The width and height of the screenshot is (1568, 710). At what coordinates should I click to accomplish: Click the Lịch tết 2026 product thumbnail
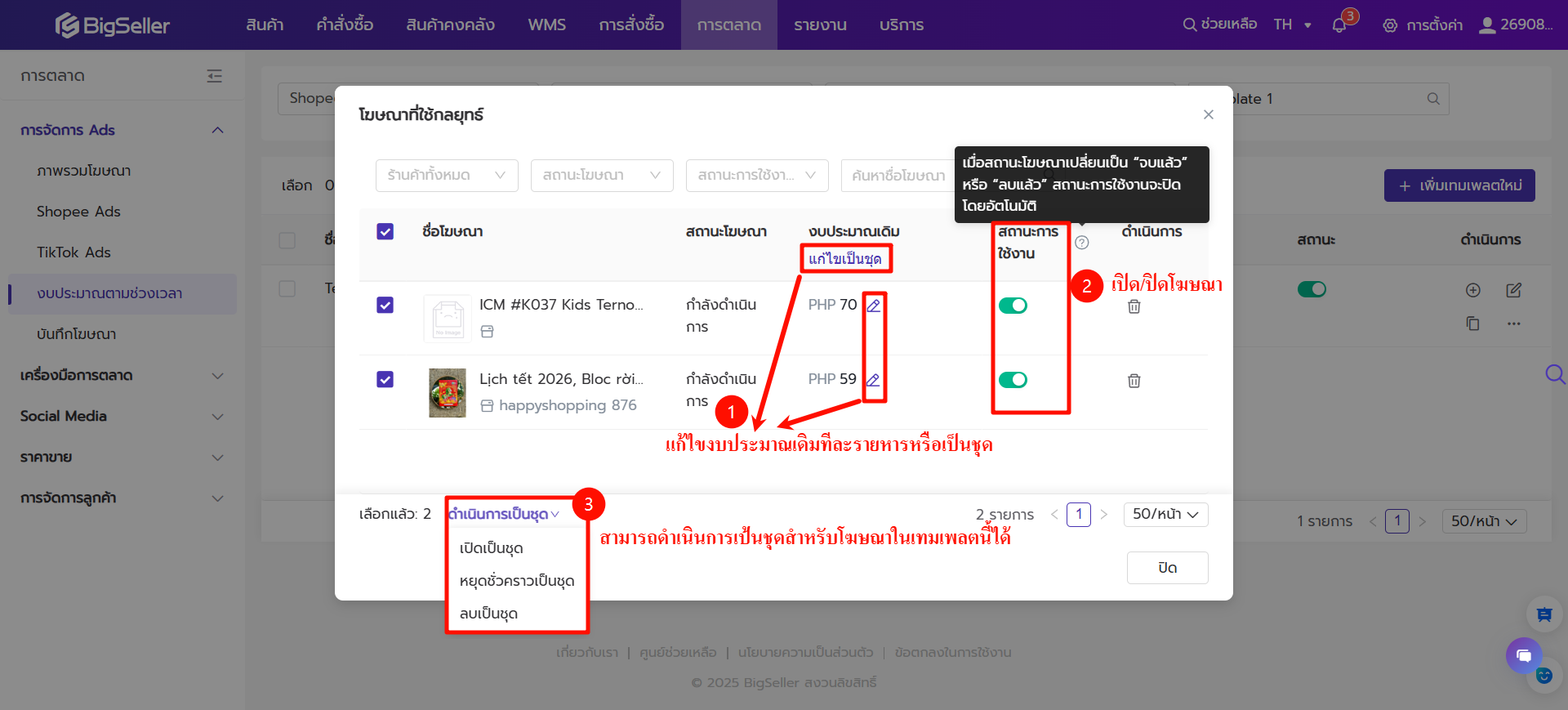[448, 393]
